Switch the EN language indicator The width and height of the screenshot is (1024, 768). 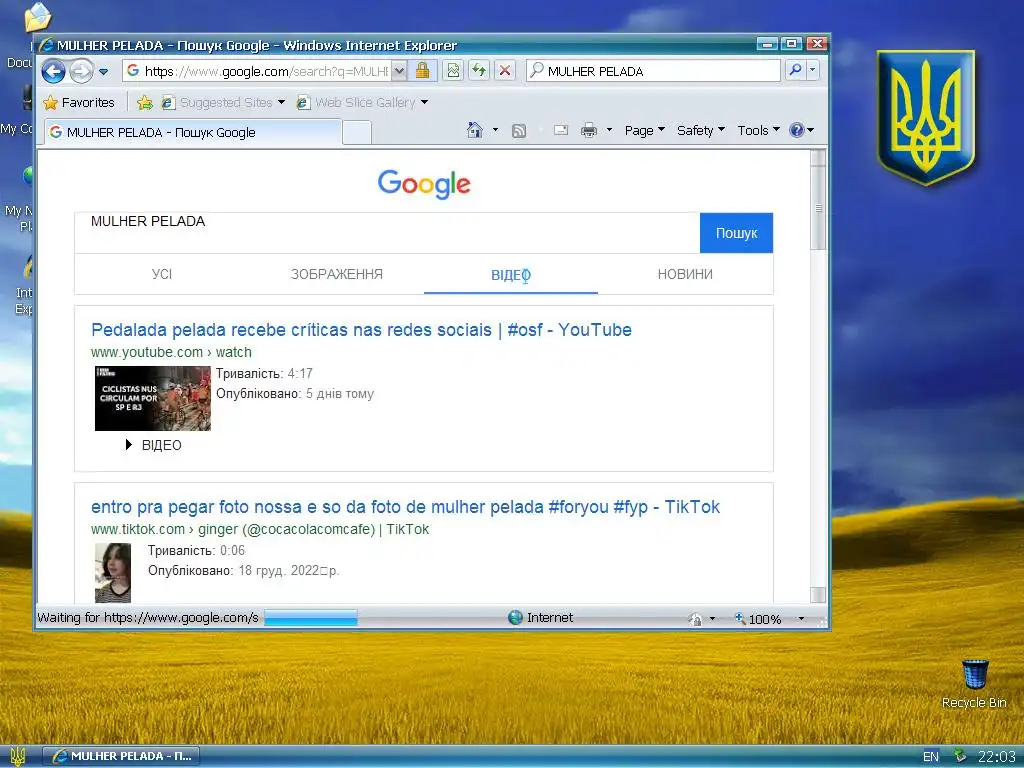931,757
